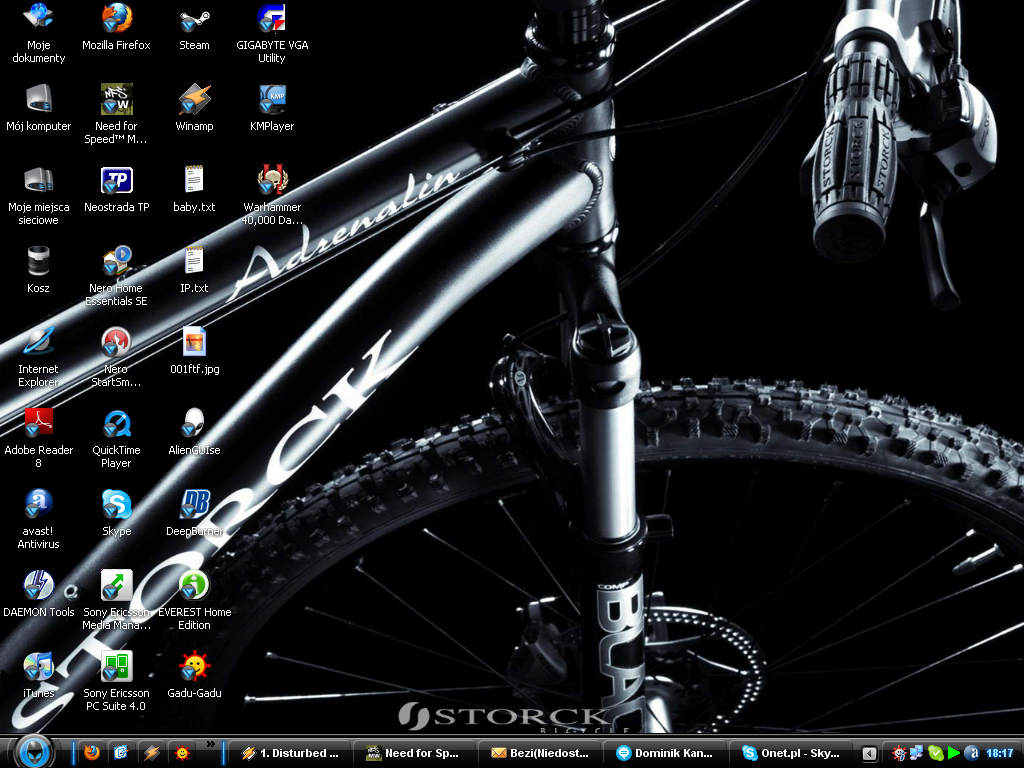Click the red sun tray icon
The image size is (1024, 768).
coord(899,754)
